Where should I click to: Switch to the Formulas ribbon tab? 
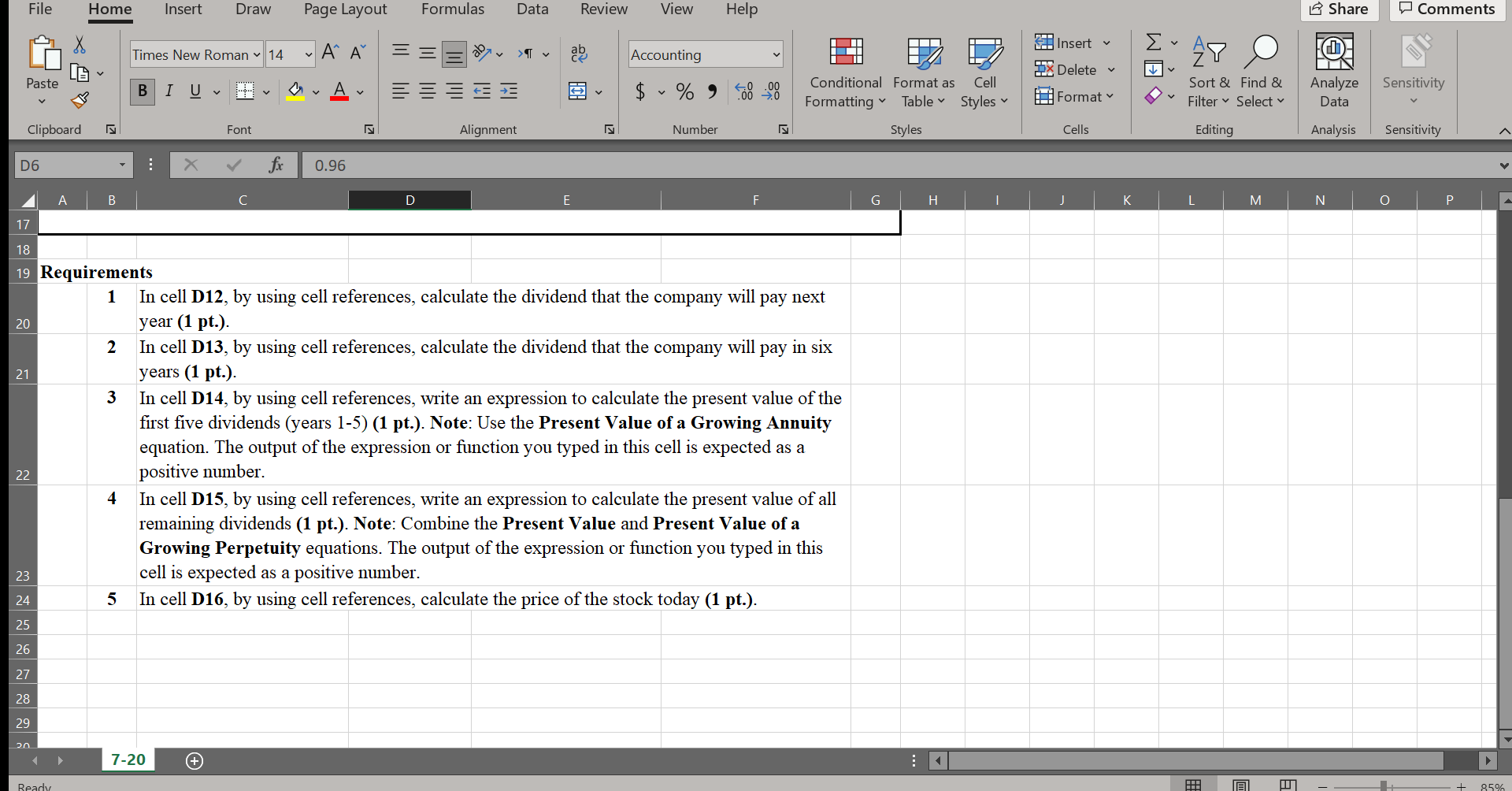pos(452,9)
